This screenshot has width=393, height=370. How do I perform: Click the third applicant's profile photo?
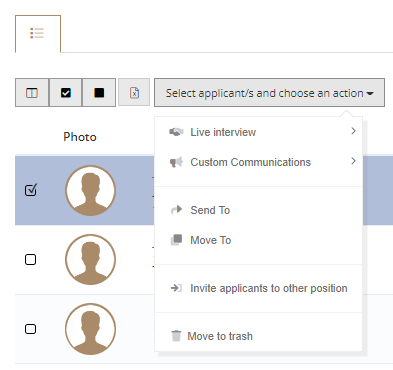[x=90, y=329]
